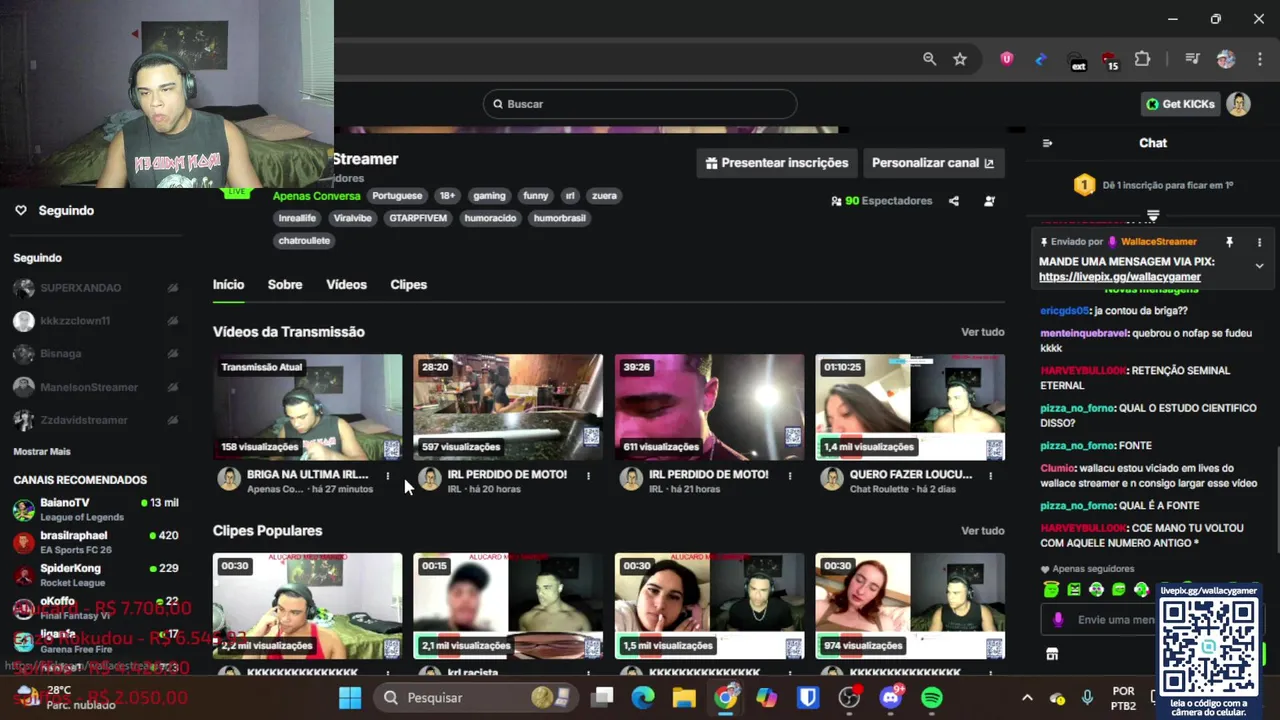Click the 90 Espectadores viewer count
This screenshot has width=1280, height=720.
(x=881, y=201)
